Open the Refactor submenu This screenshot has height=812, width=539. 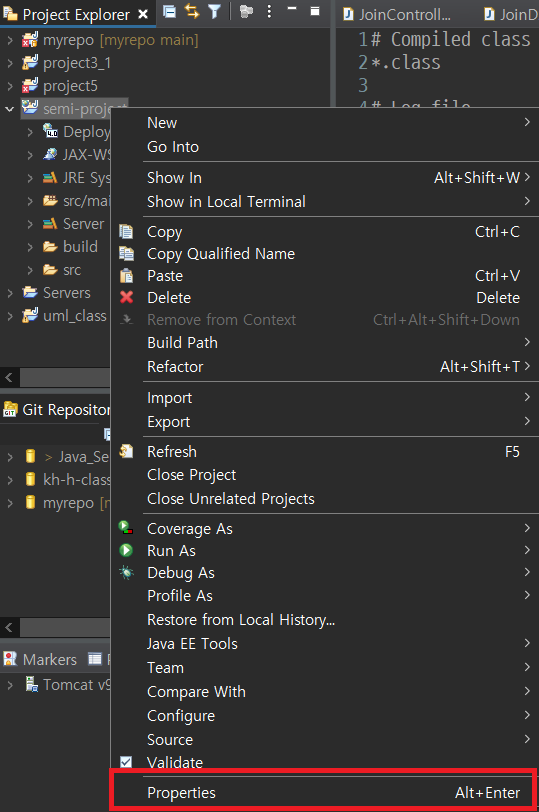(x=325, y=367)
